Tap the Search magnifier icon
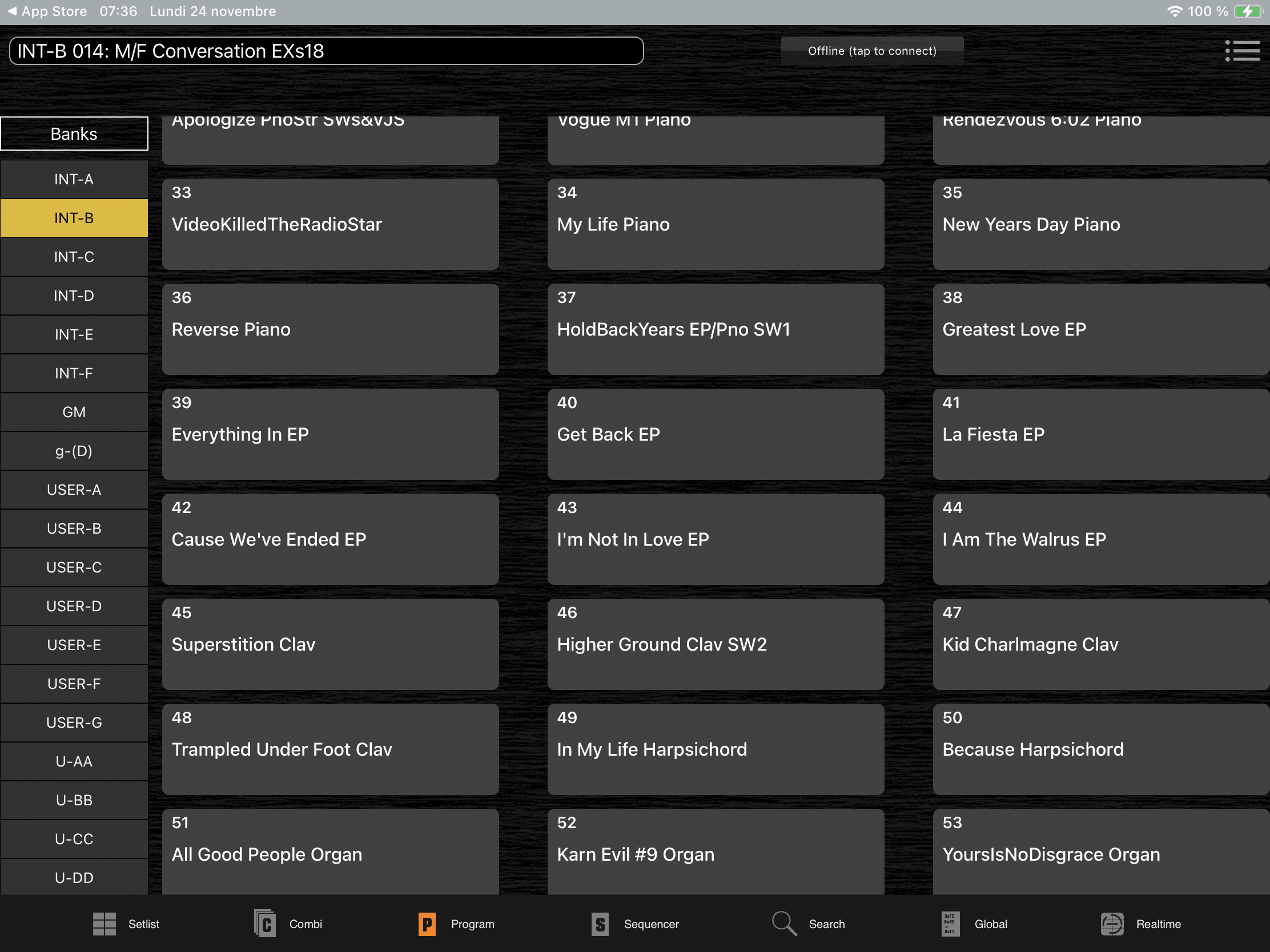 point(783,924)
